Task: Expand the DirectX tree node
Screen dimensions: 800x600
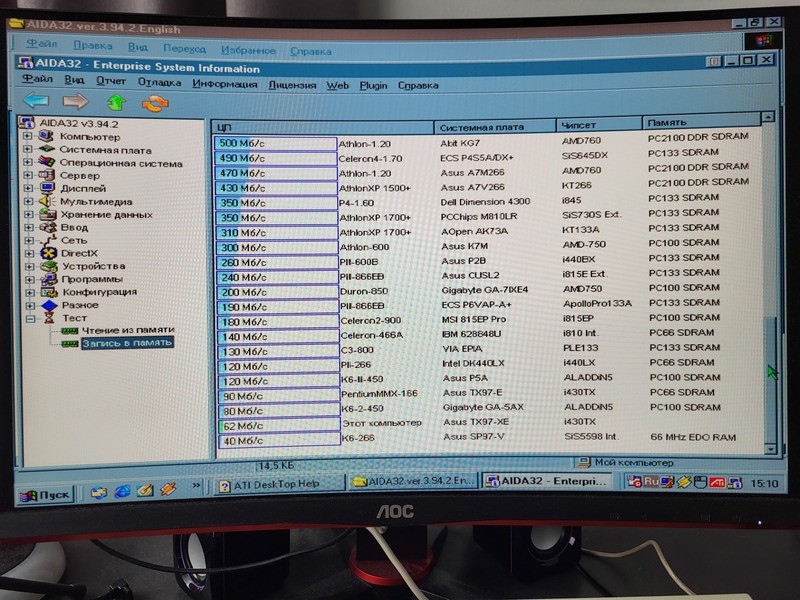Action: point(30,253)
